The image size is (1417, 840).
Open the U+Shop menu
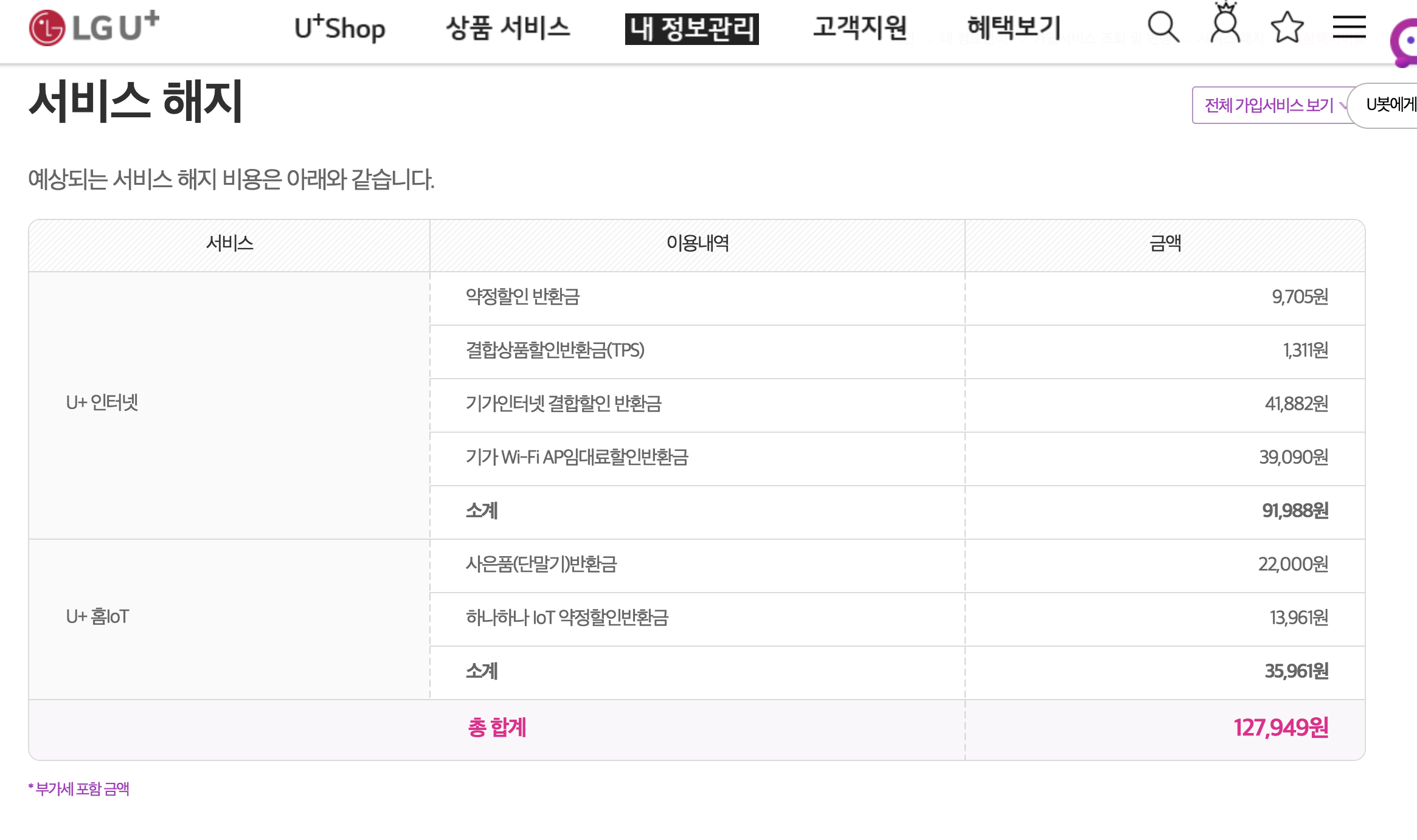point(339,28)
